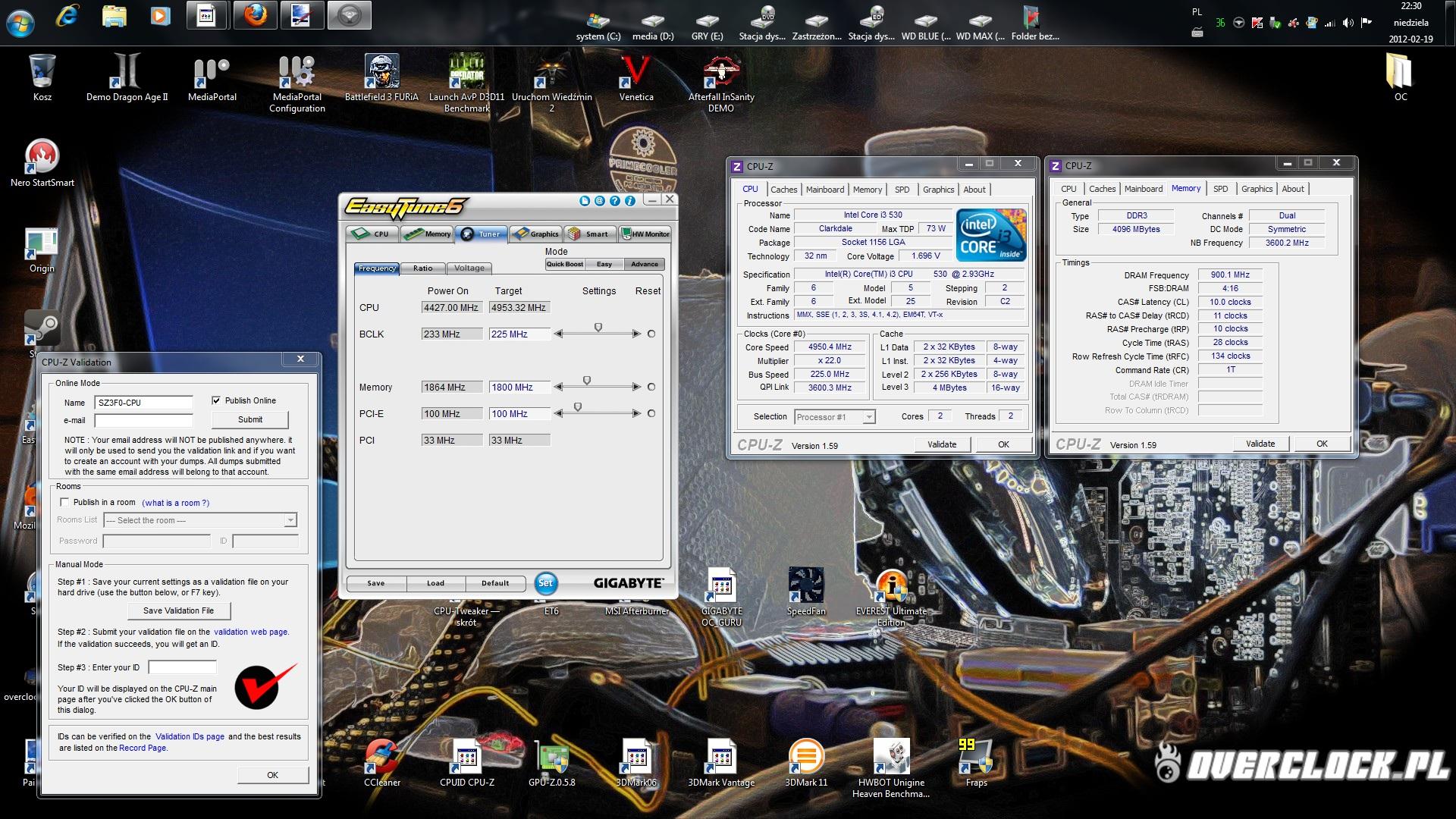Open Venetica desktop shortcut
Image resolution: width=1456 pixels, height=819 pixels.
click(636, 77)
